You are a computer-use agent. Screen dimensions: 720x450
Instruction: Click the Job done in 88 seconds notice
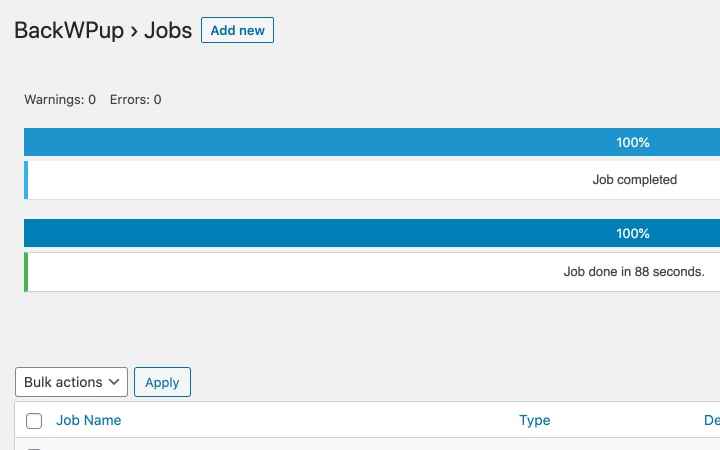[x=634, y=272]
